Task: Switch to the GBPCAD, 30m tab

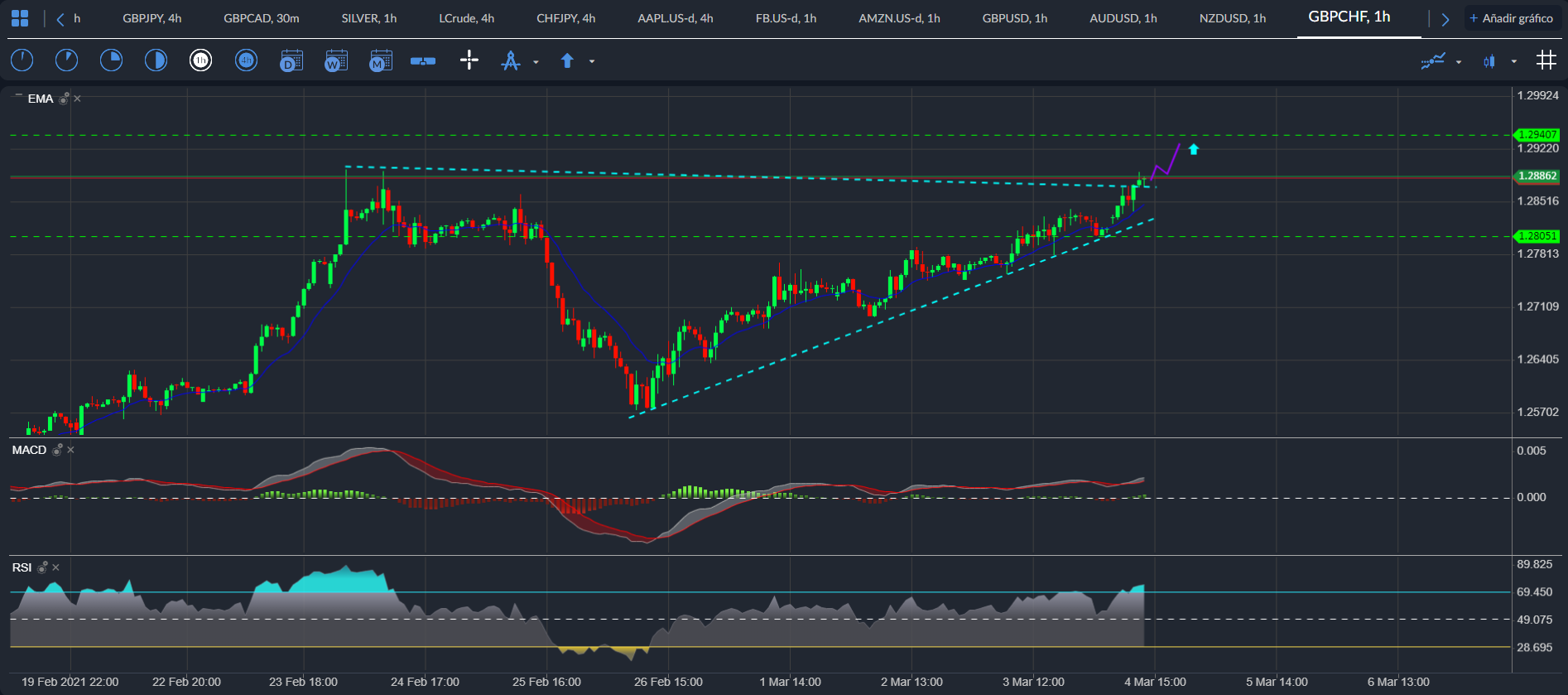Action: tap(262, 18)
